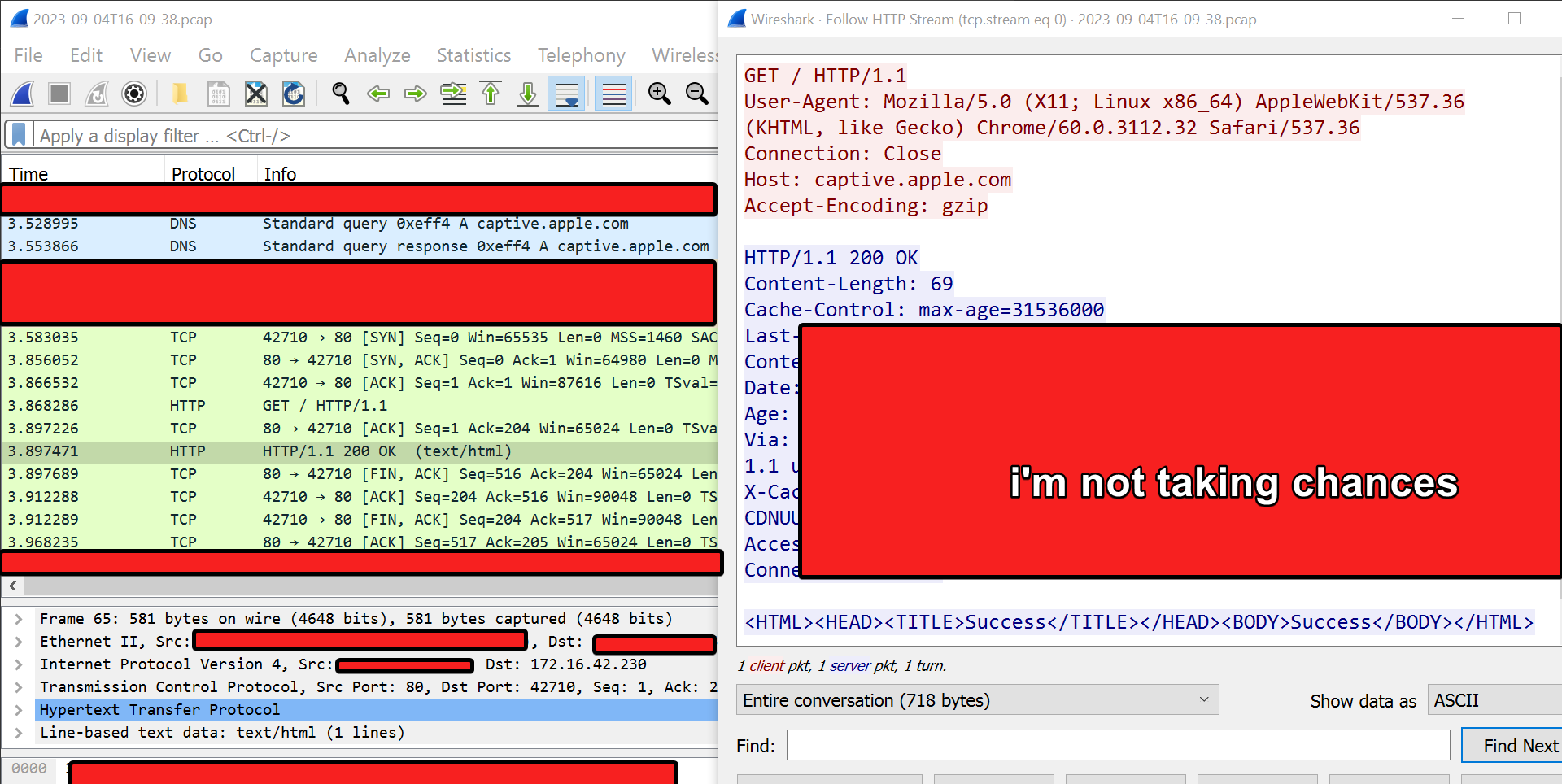This screenshot has width=1562, height=784.
Task: Click the display filter bookmark icon
Action: click(19, 135)
